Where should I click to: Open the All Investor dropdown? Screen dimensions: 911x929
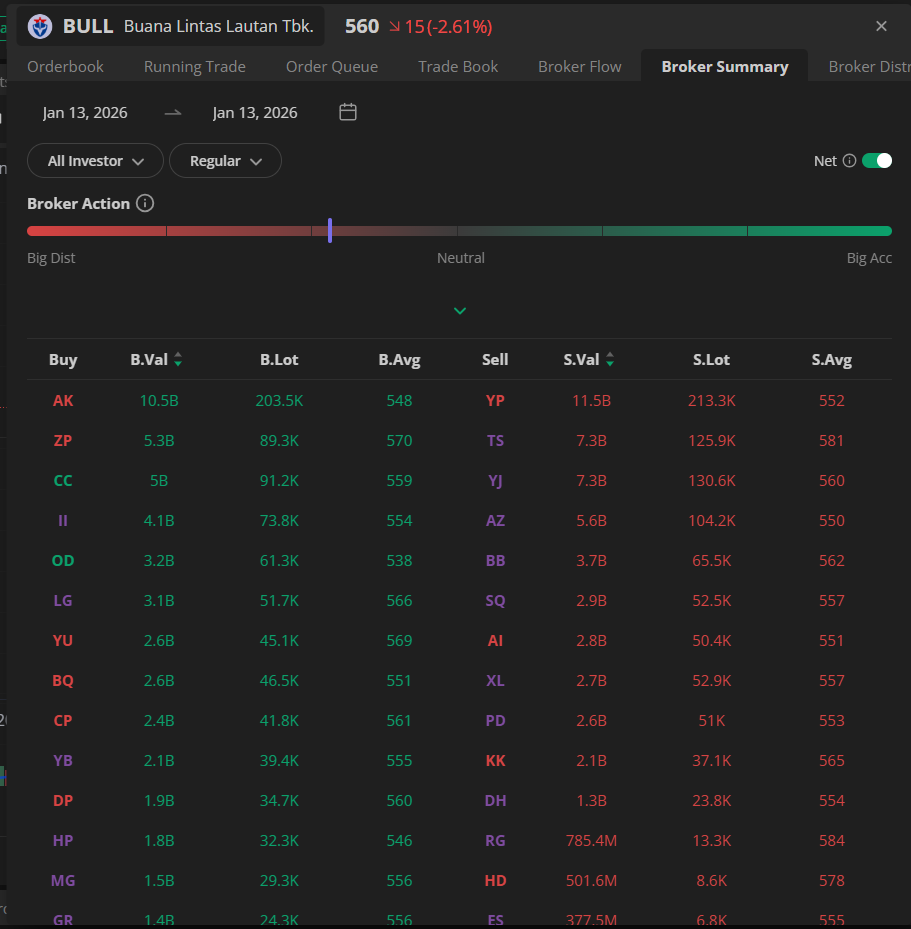point(94,161)
